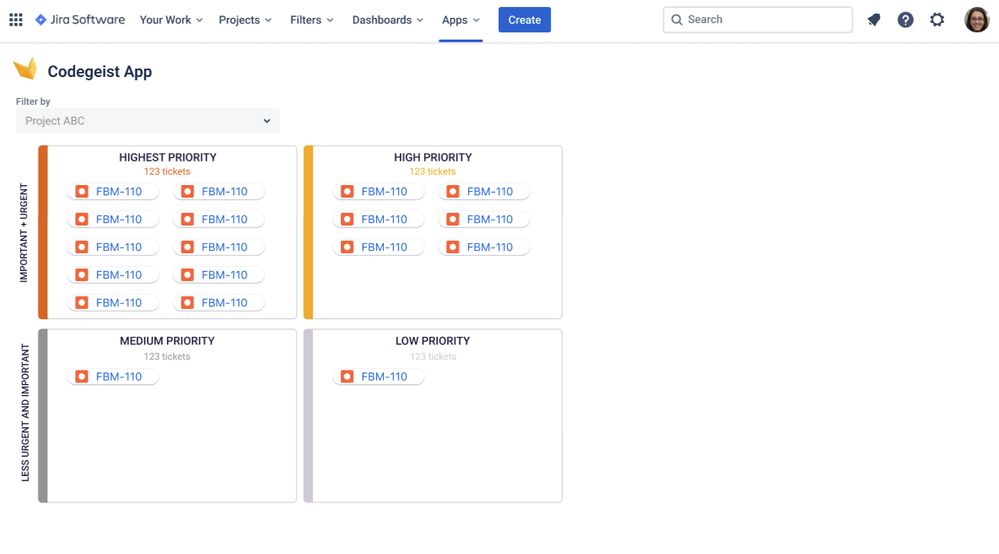Click the Codegeist App logo icon
The image size is (999, 554).
point(25,69)
